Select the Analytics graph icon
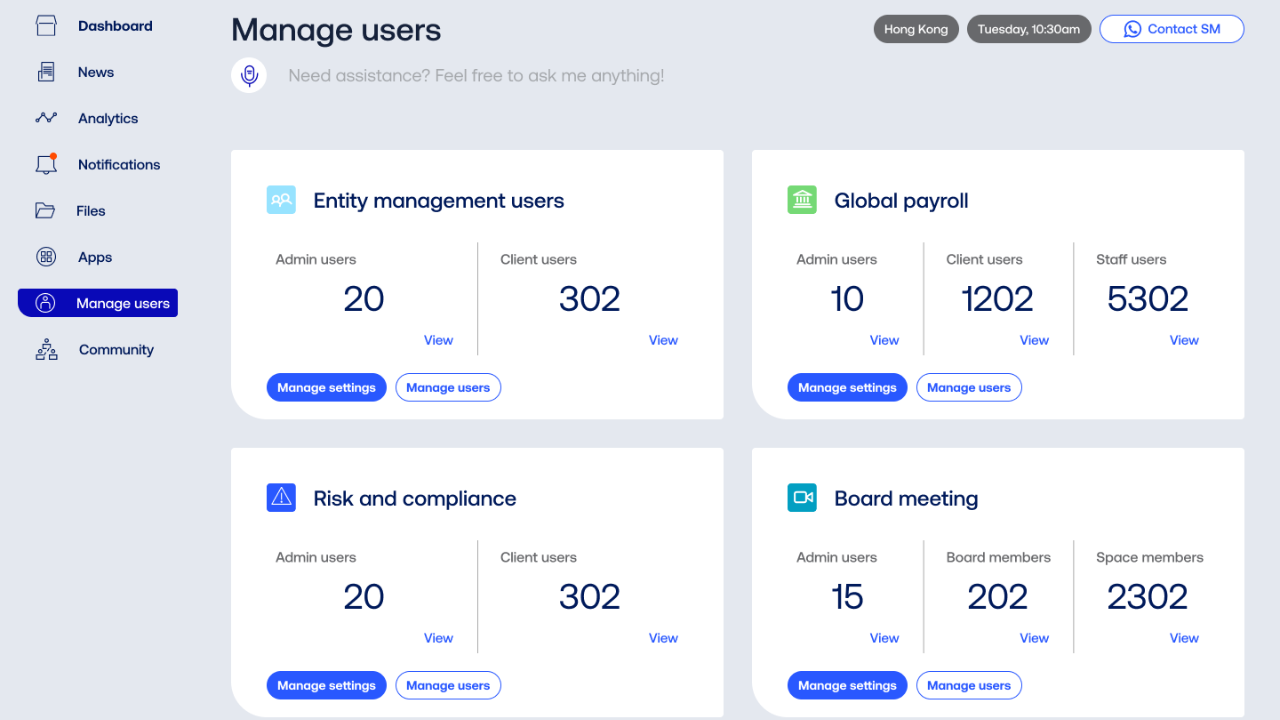Image resolution: width=1280 pixels, height=720 pixels. coord(46,118)
